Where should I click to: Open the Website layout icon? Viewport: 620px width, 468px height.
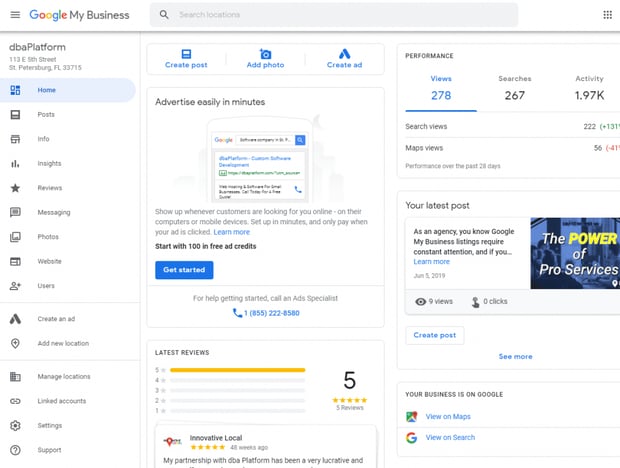coord(15,261)
